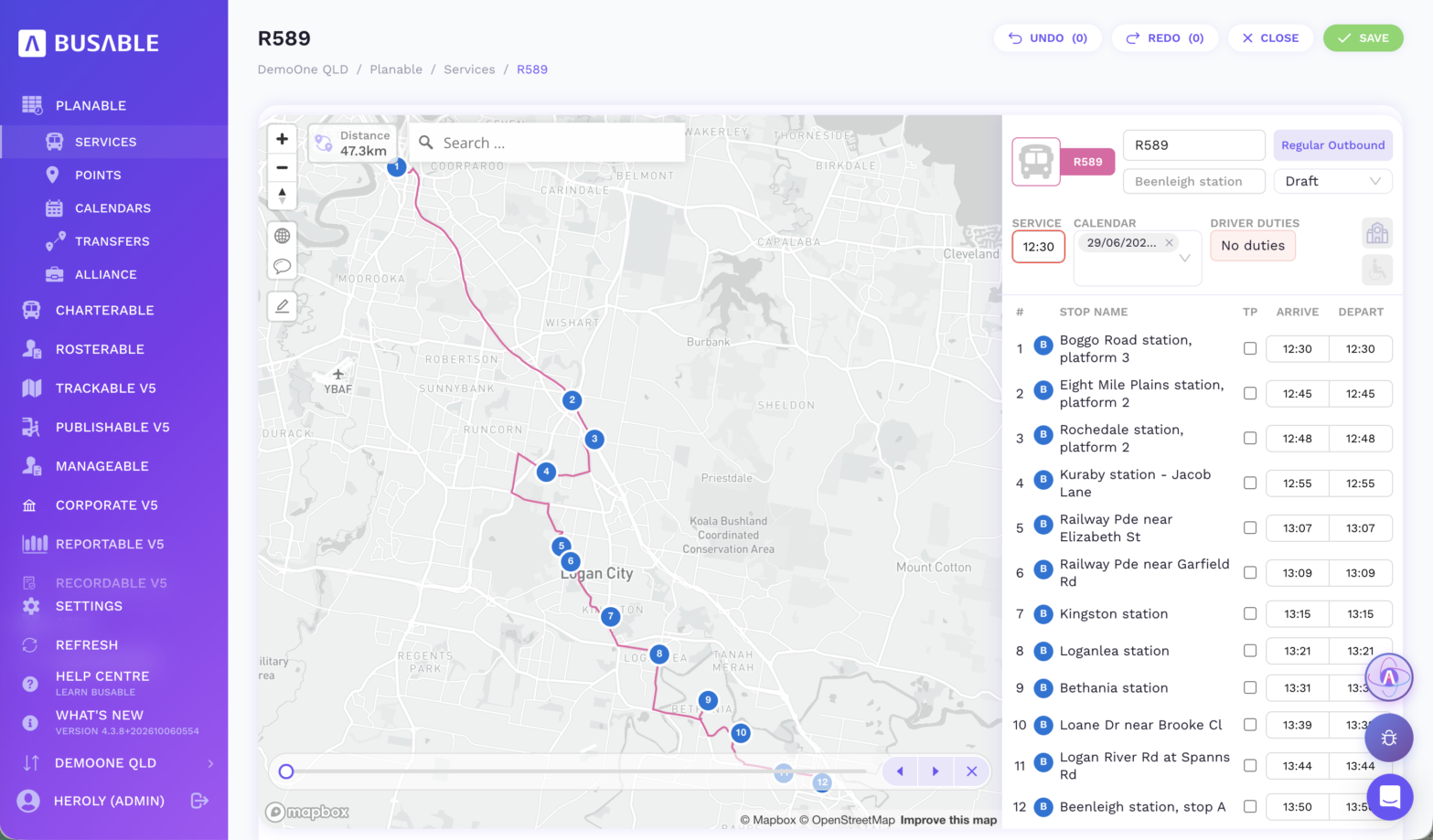Click the route playback slider handle
The height and width of the screenshot is (840, 1433).
tap(286, 771)
